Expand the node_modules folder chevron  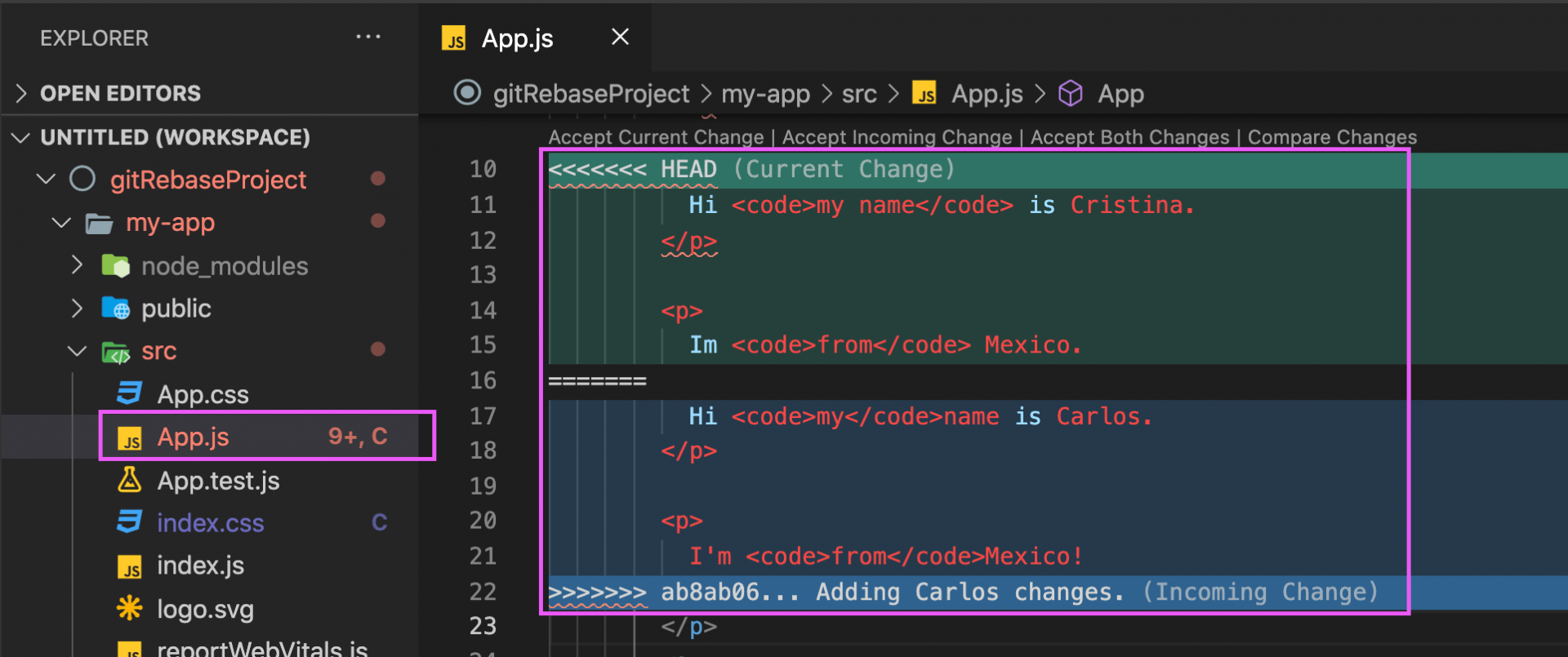click(x=77, y=264)
